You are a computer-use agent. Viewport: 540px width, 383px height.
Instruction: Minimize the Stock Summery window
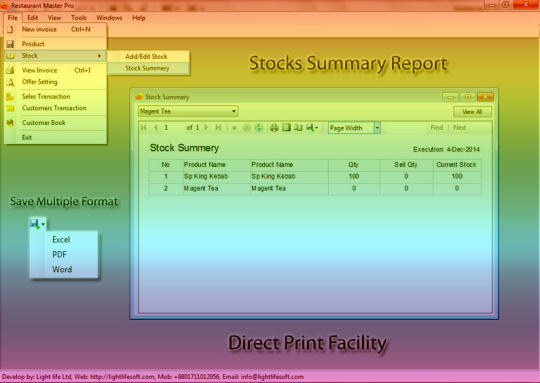(x=450, y=97)
